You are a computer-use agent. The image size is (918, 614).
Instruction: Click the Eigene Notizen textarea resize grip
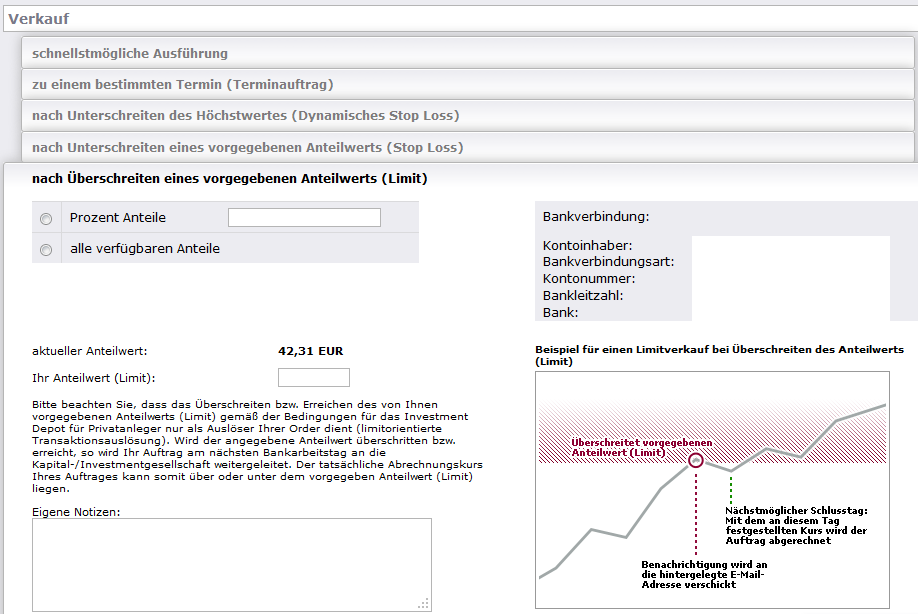pos(424,604)
